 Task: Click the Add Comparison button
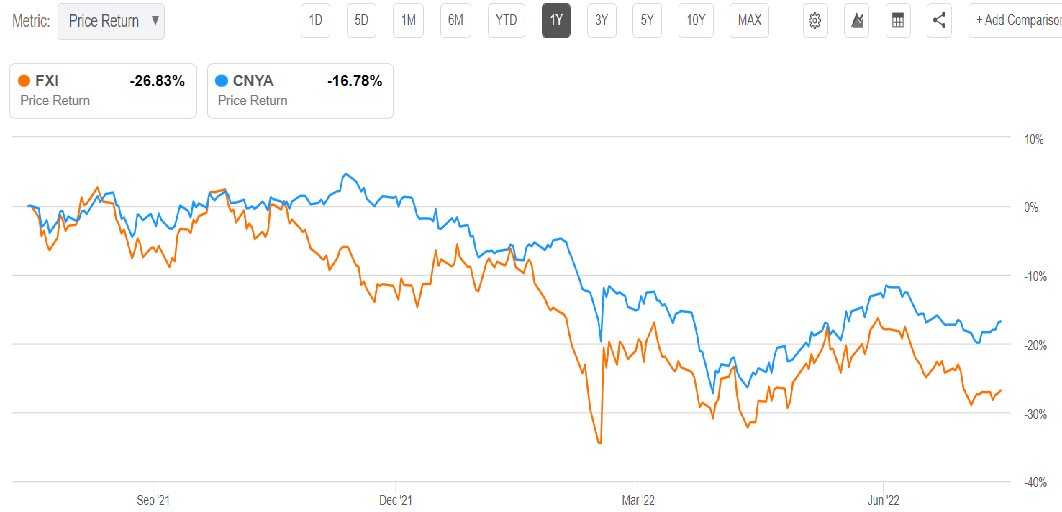(x=1015, y=20)
